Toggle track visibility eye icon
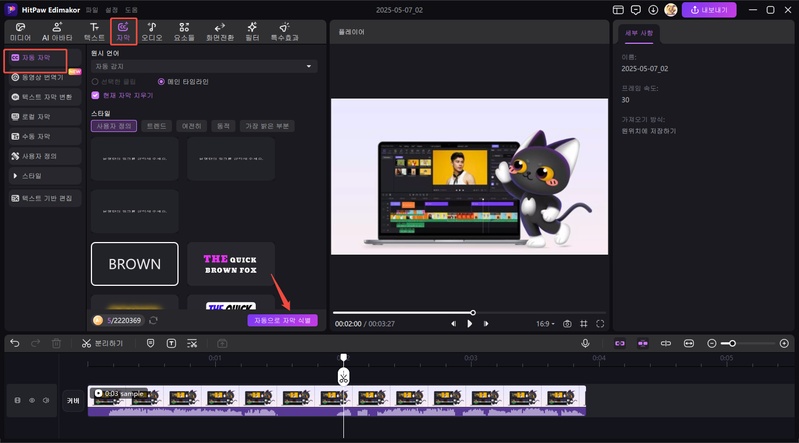Screen dimensions: 799x443 pyautogui.click(x=32, y=401)
